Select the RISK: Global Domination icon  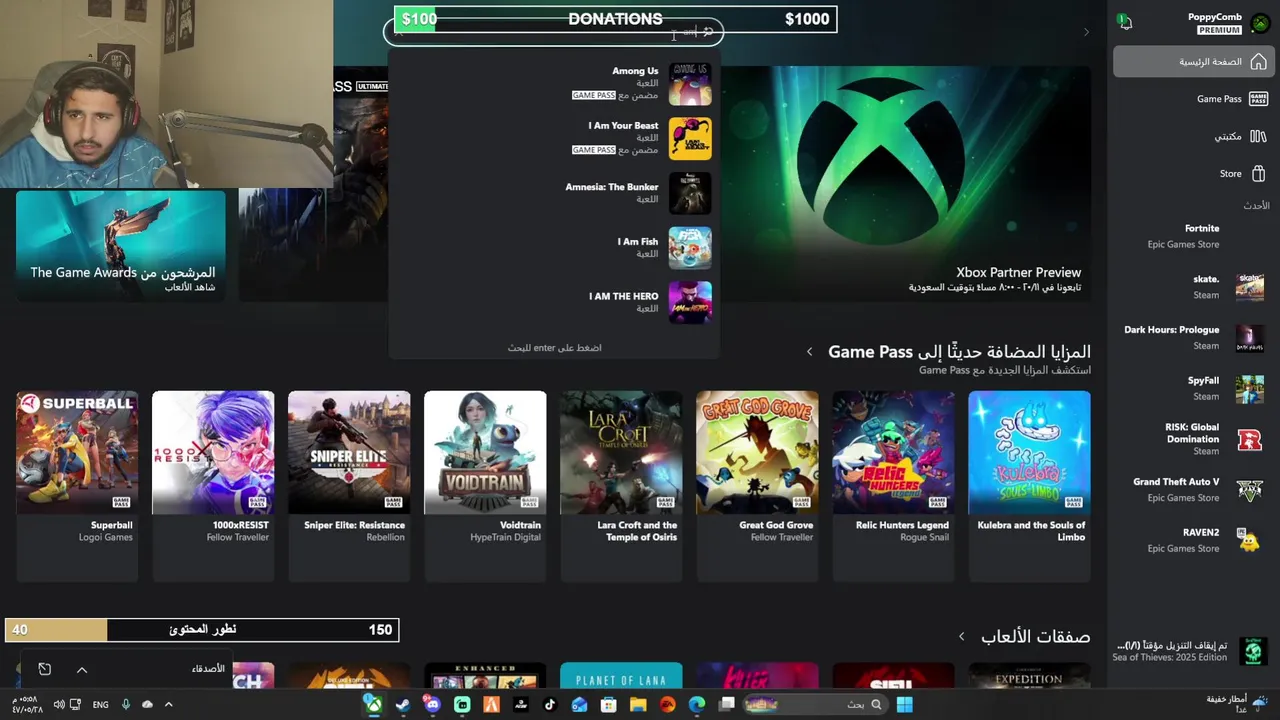[1250, 439]
